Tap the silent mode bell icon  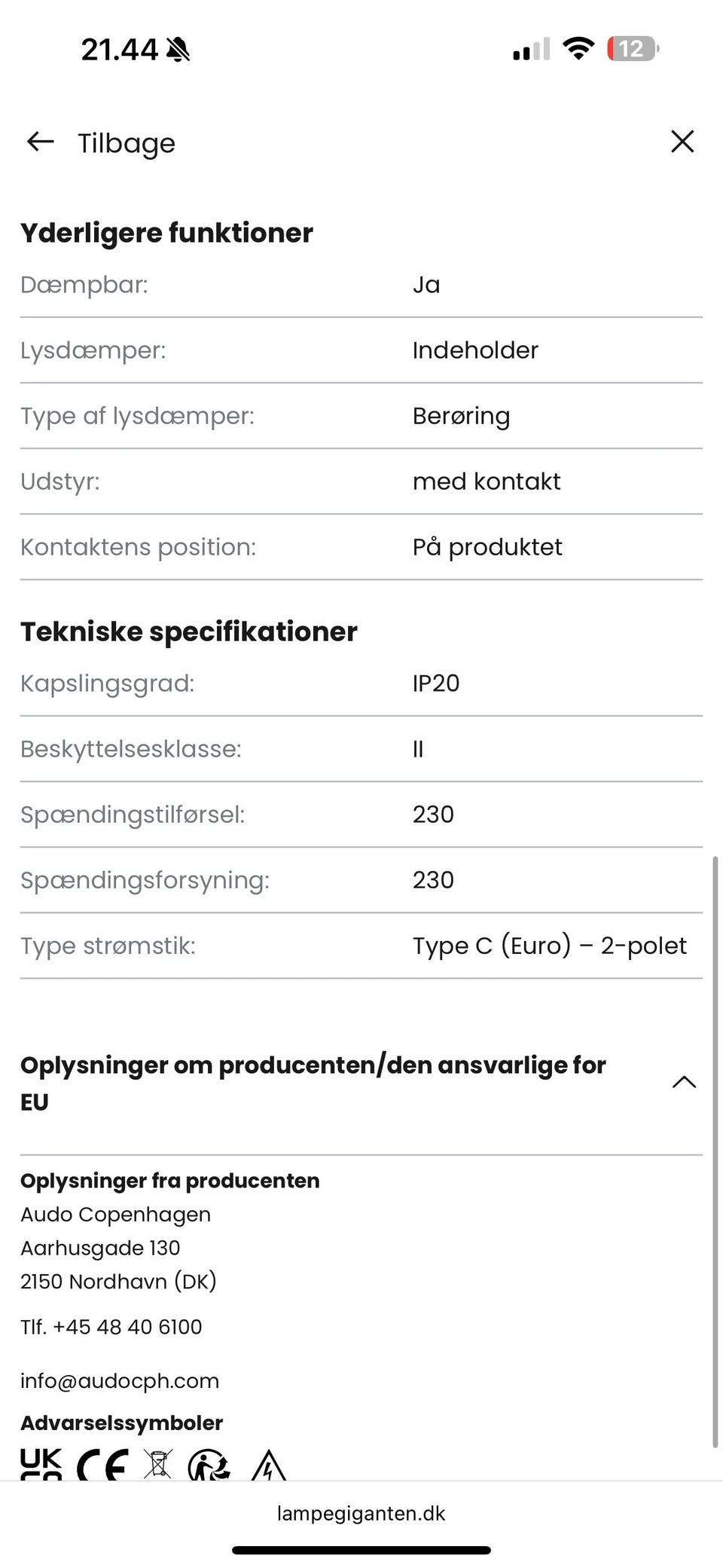coord(178,50)
